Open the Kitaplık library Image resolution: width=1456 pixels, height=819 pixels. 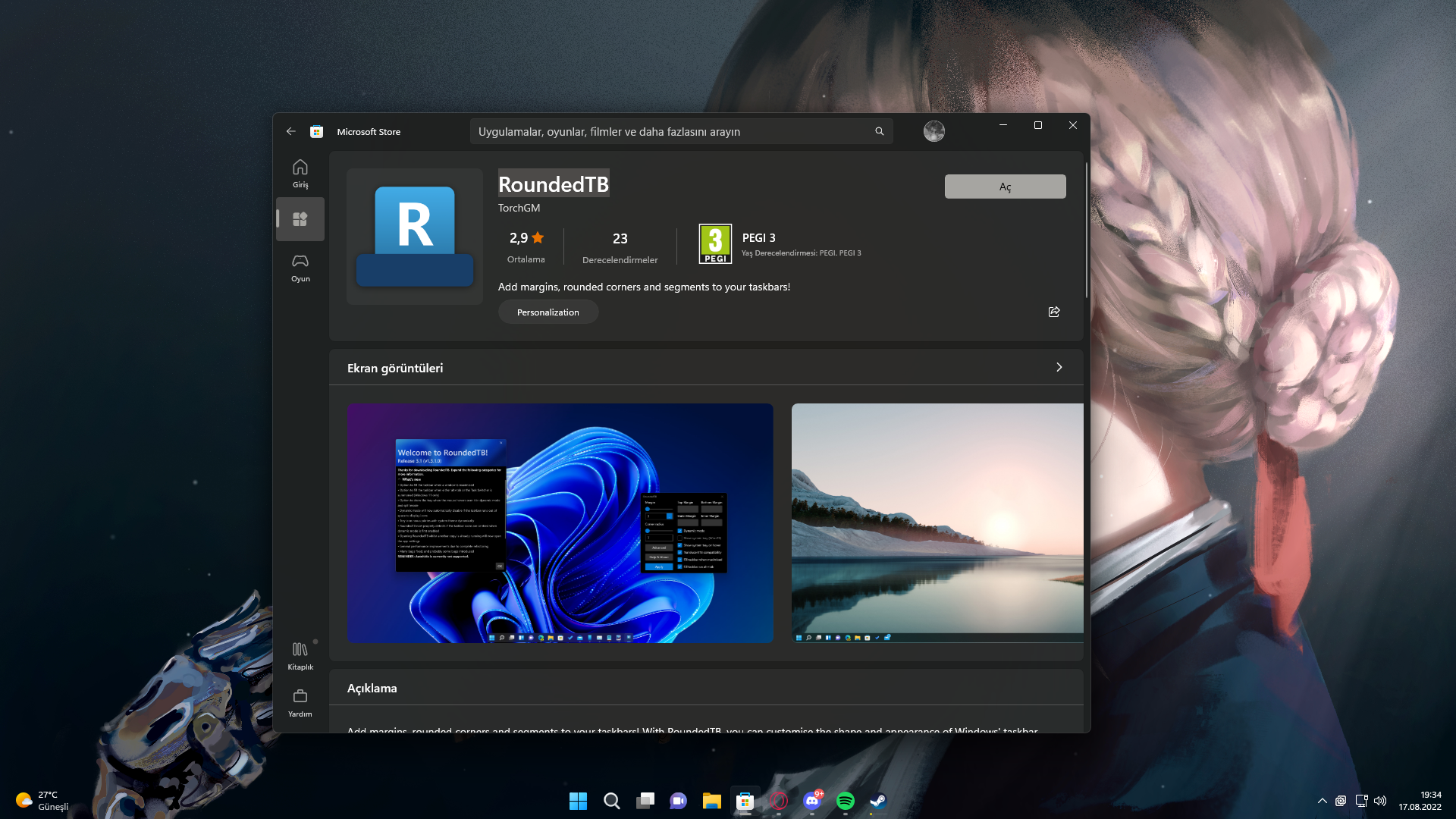click(x=300, y=655)
